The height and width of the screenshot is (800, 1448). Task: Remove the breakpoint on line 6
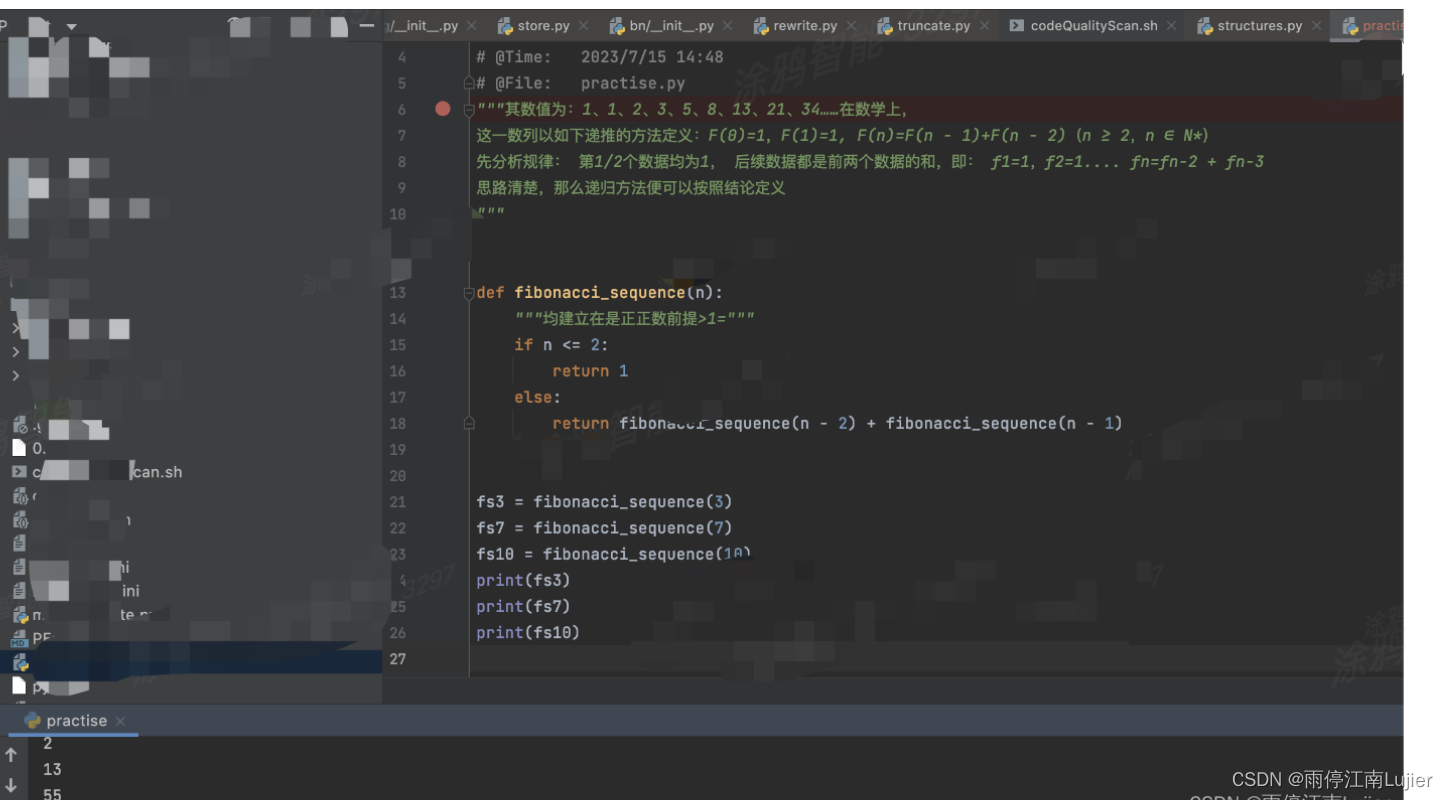443,109
